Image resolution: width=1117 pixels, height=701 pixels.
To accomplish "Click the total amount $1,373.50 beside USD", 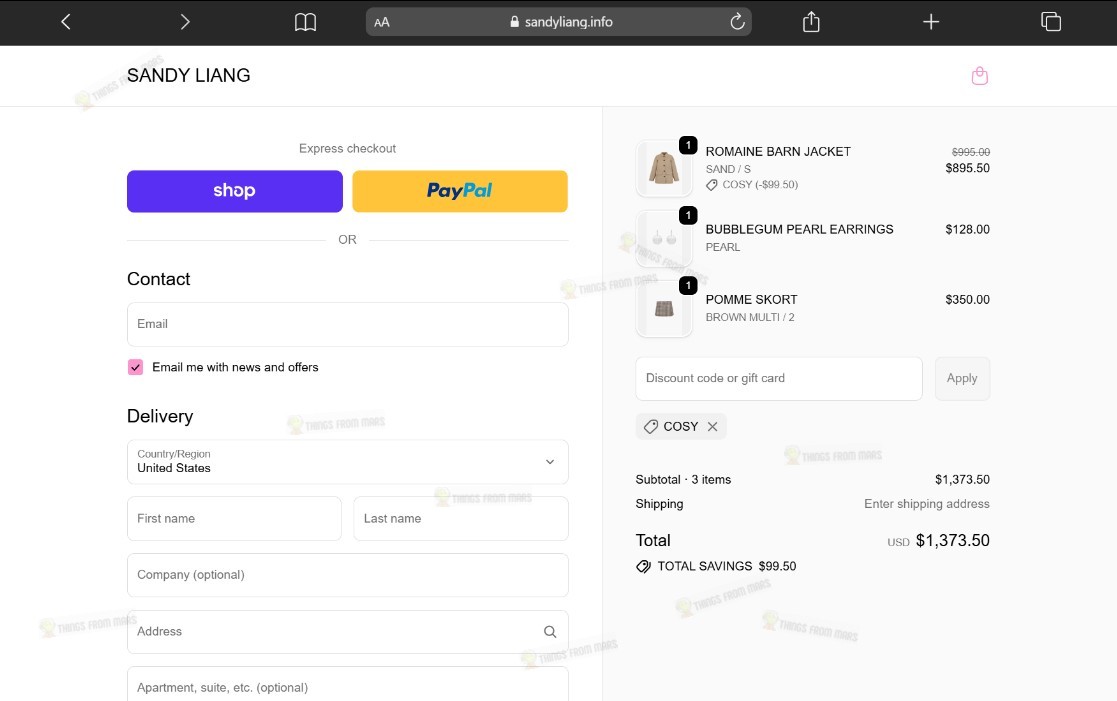I will point(952,541).
